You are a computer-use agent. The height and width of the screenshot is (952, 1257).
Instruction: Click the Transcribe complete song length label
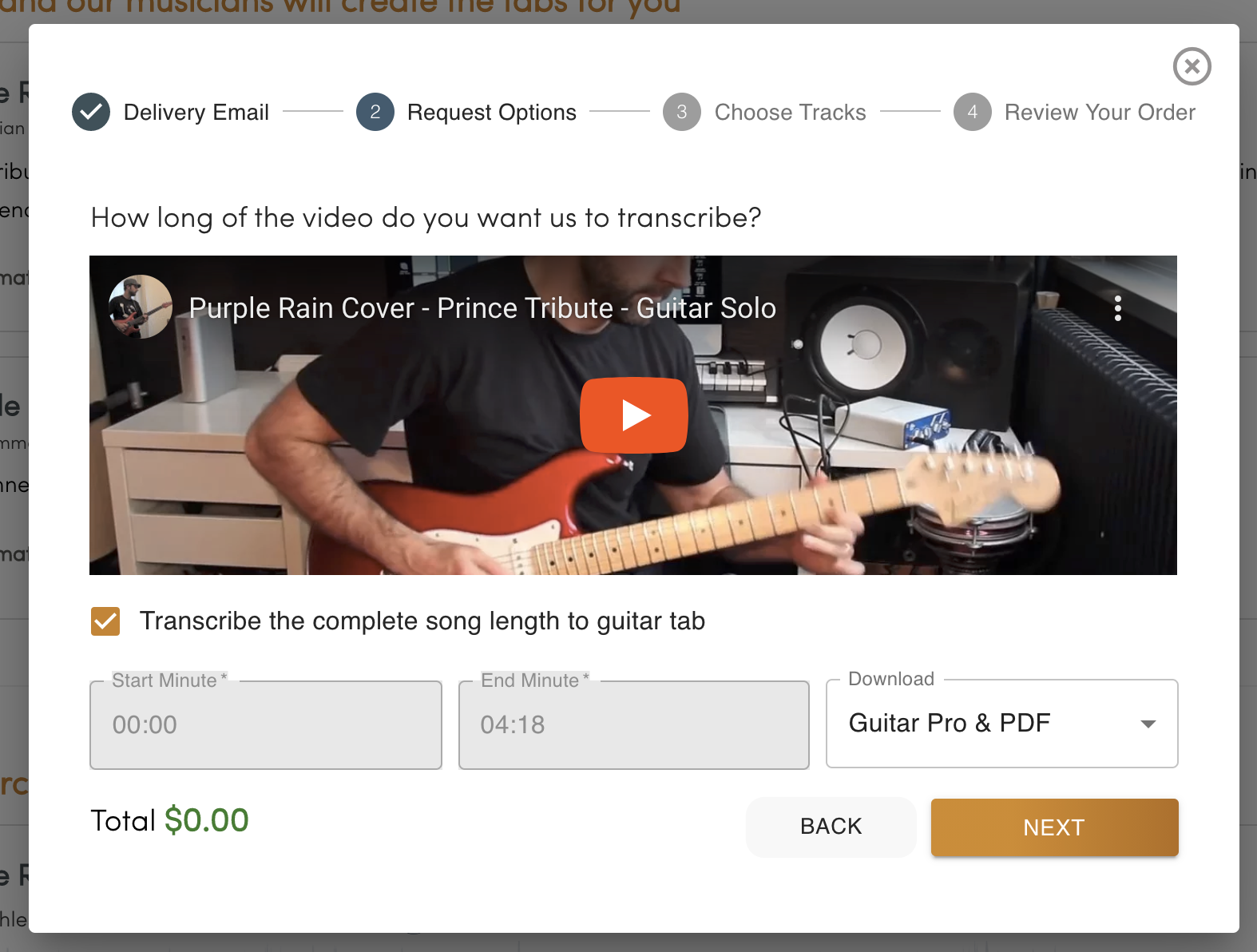pos(422,621)
